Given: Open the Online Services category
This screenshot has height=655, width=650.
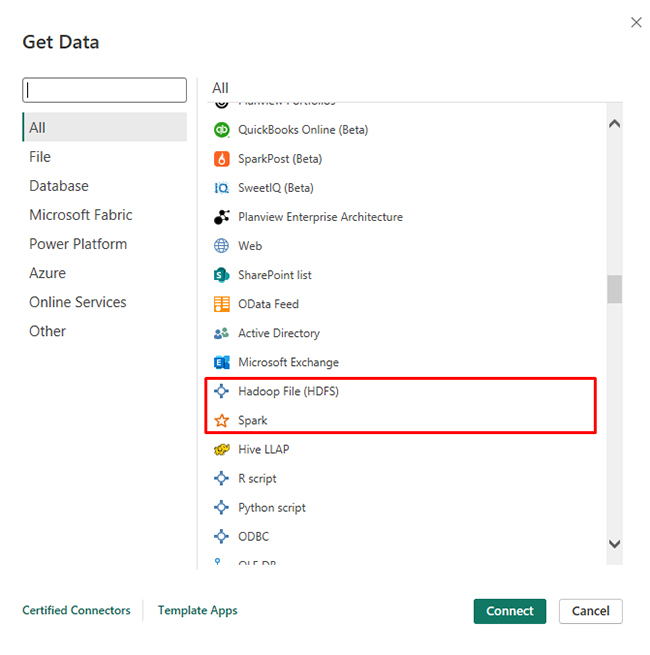Looking at the screenshot, I should click(x=104, y=302).
